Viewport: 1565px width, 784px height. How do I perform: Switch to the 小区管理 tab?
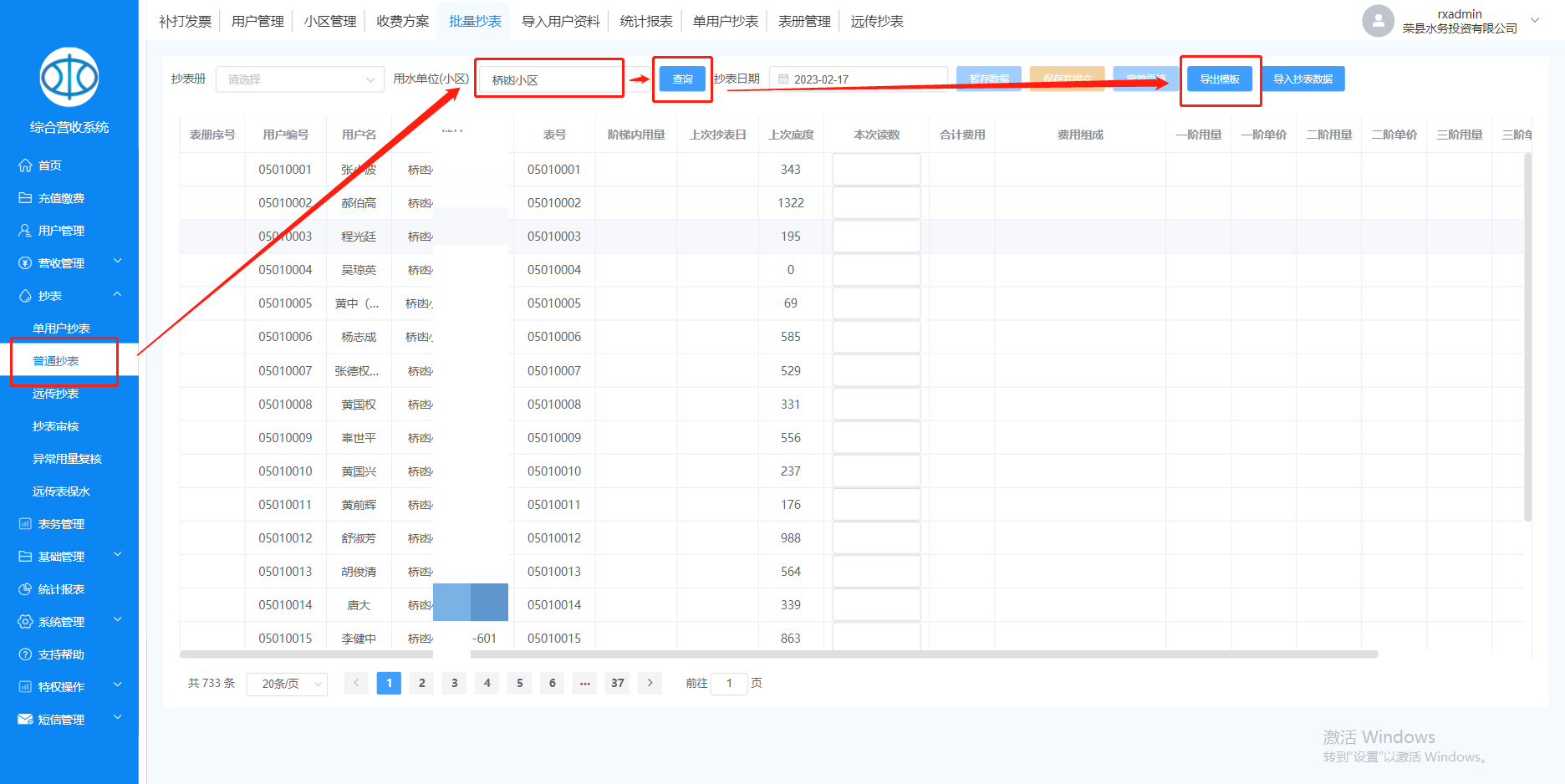[x=330, y=22]
